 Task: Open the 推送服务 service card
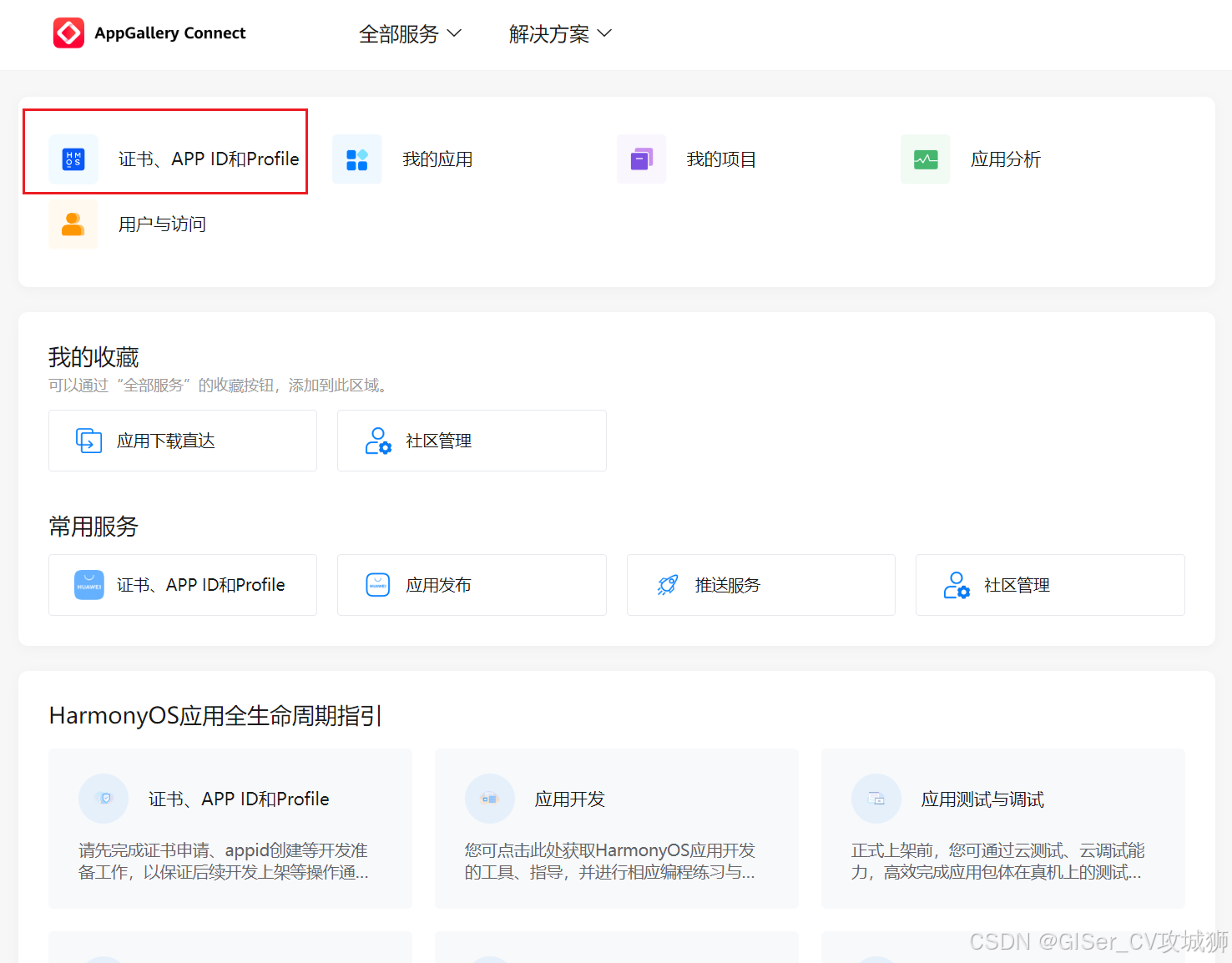761,585
